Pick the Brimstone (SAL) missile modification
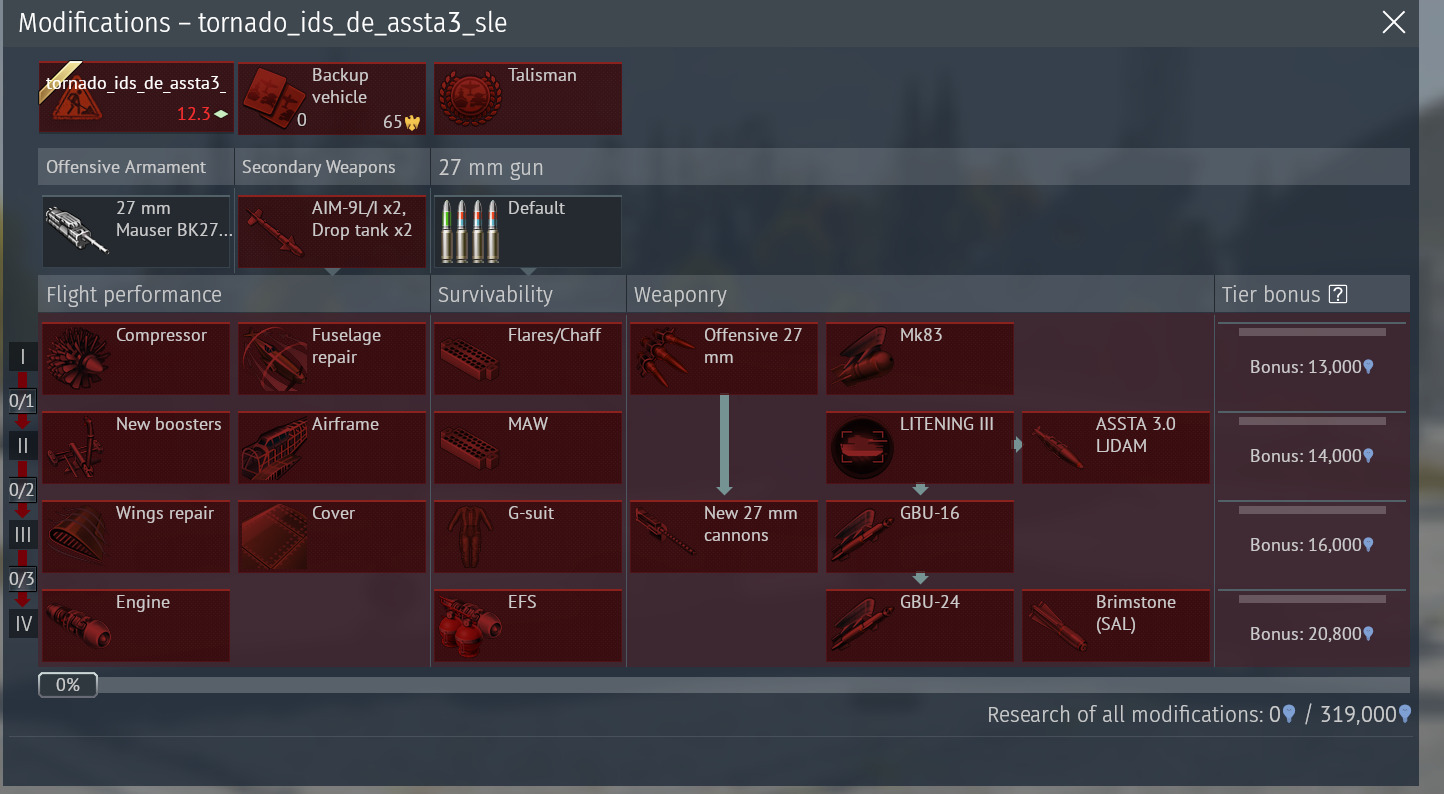 [x=1115, y=625]
